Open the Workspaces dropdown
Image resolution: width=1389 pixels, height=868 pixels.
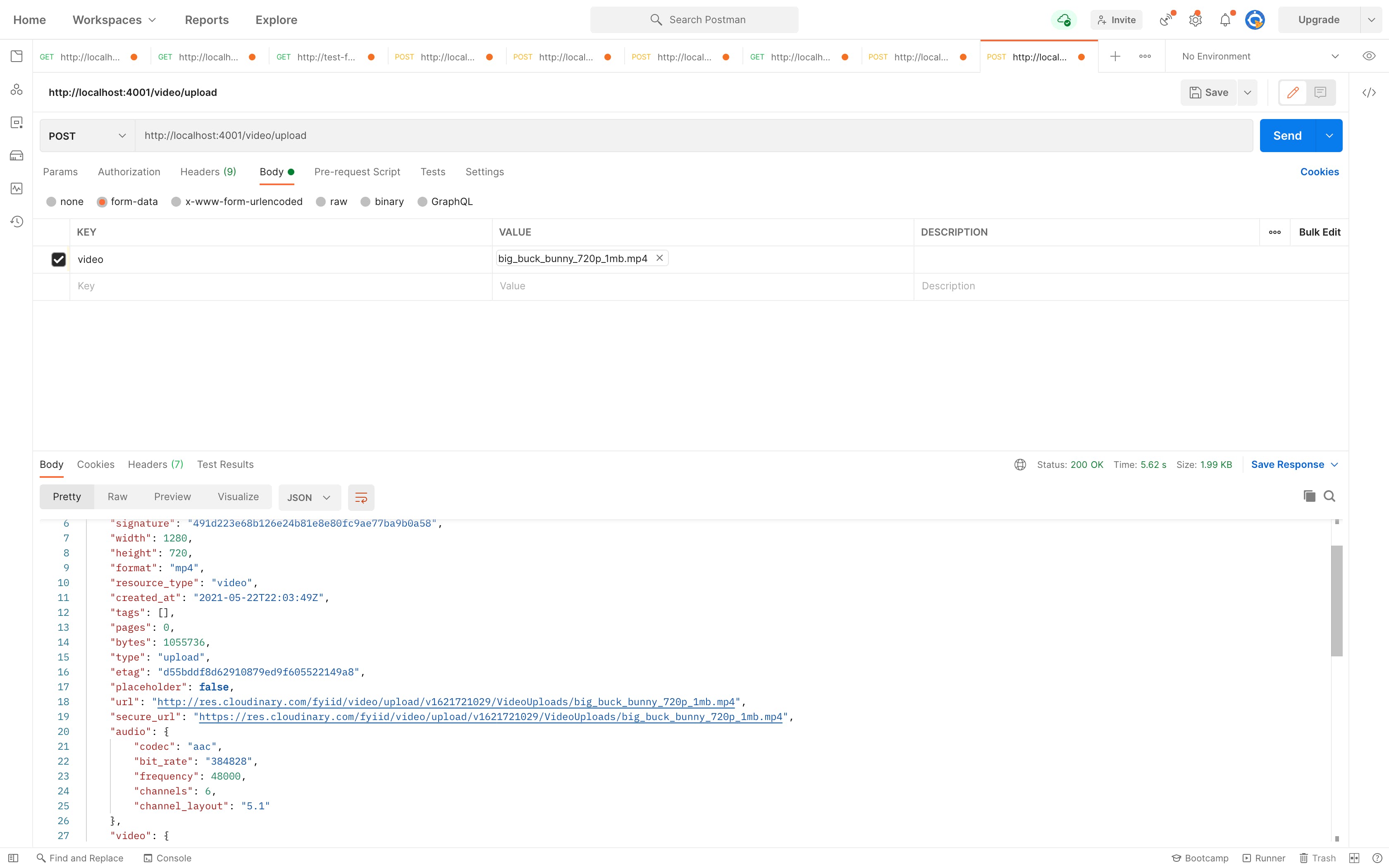[x=114, y=20]
